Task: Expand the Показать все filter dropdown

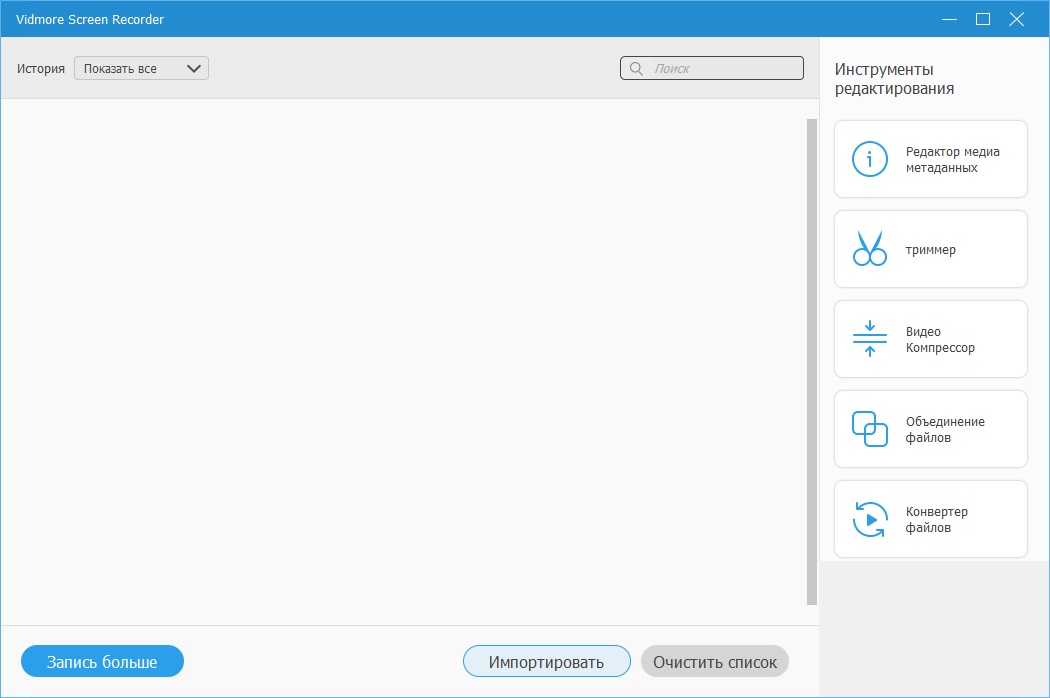Action: coord(140,68)
